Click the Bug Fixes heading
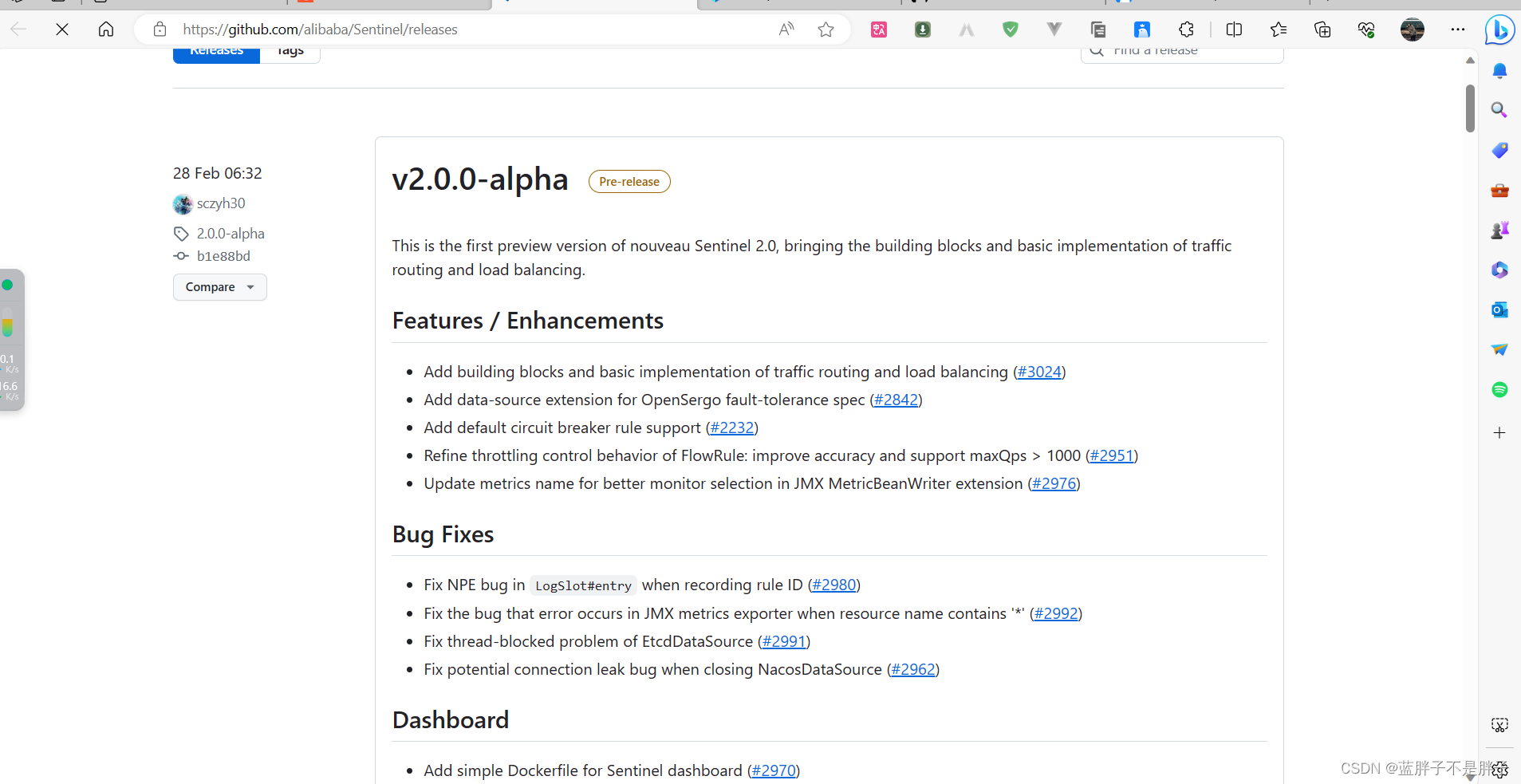This screenshot has height=784, width=1521. (443, 534)
